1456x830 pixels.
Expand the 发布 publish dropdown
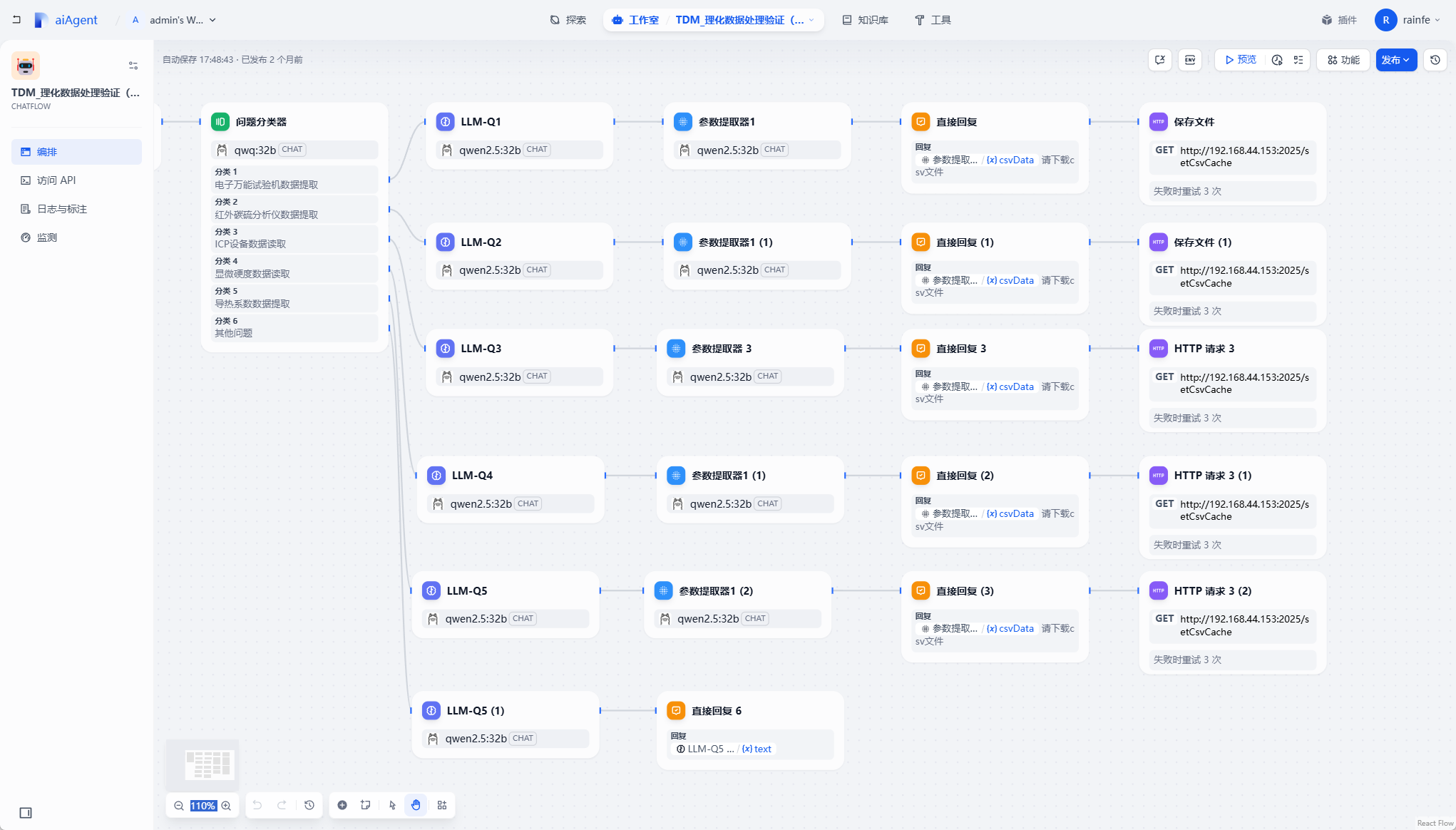click(x=1395, y=60)
